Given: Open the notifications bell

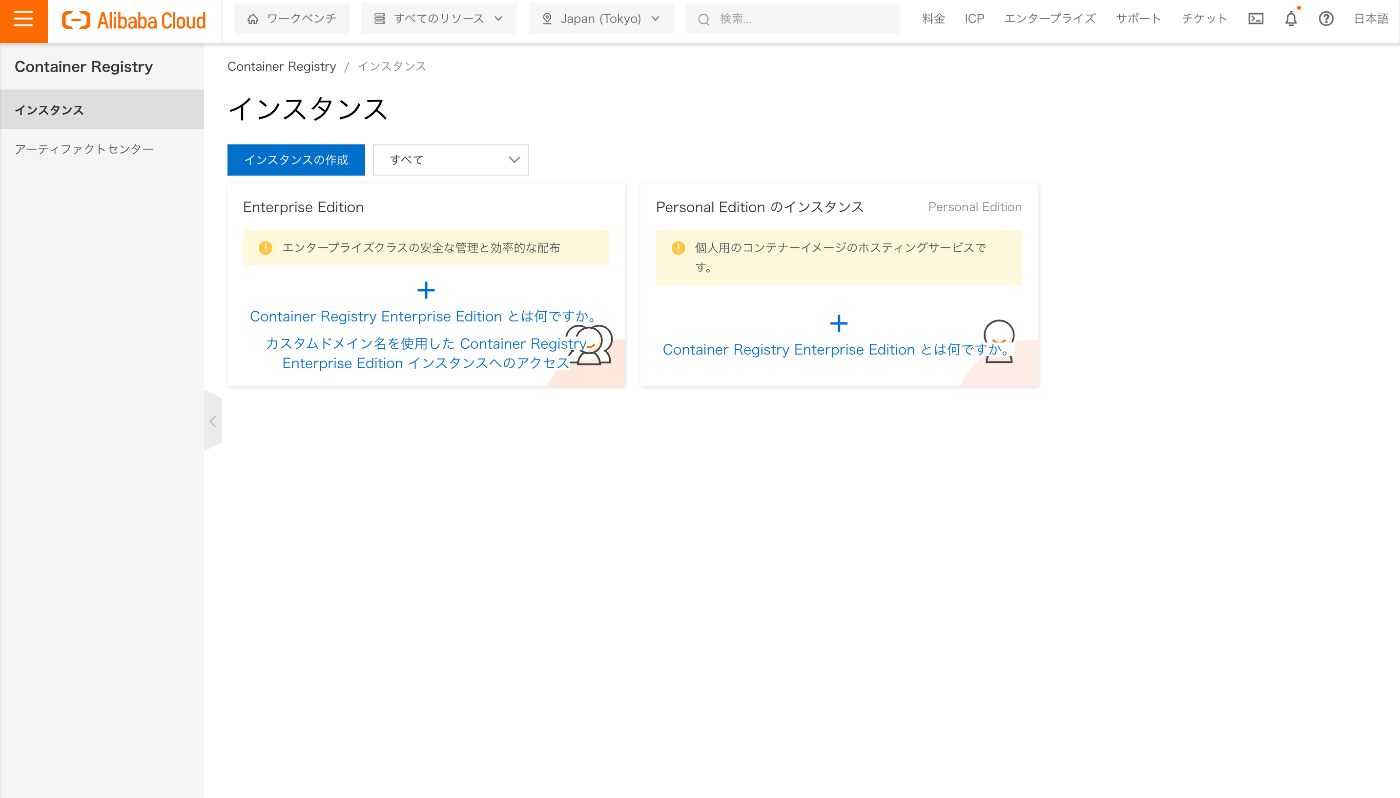Looking at the screenshot, I should point(1291,19).
